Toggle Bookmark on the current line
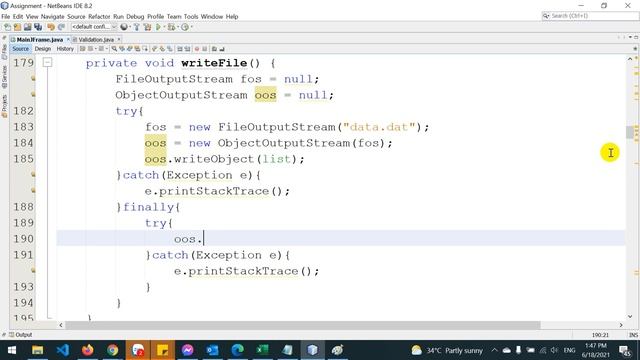Image resolution: width=640 pixels, height=360 pixels. [x=170, y=49]
